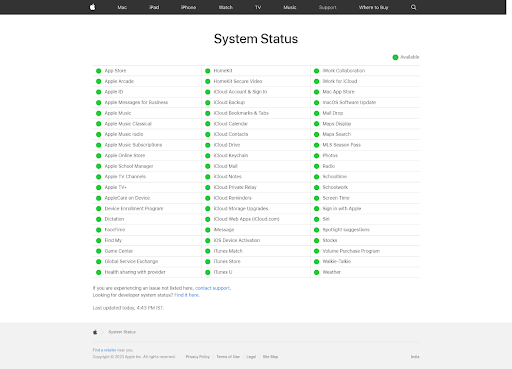
Task: Click the status dot for Photos
Action: 317,156
